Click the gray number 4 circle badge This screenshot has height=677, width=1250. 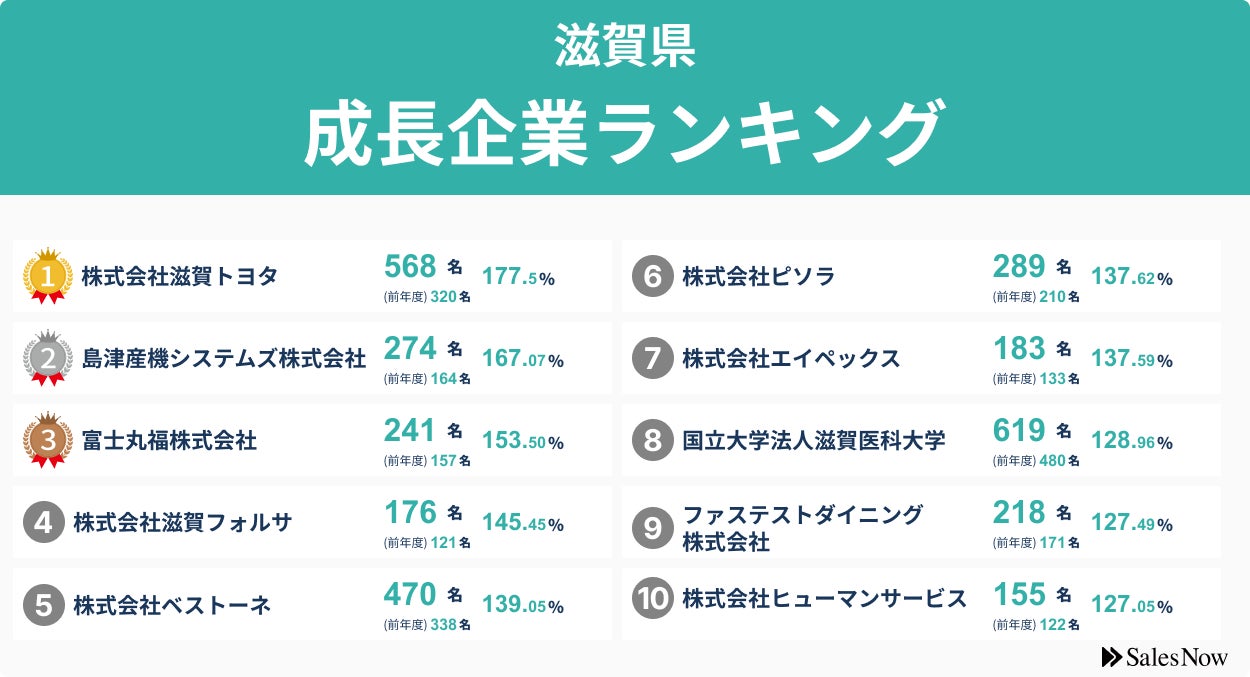point(43,522)
